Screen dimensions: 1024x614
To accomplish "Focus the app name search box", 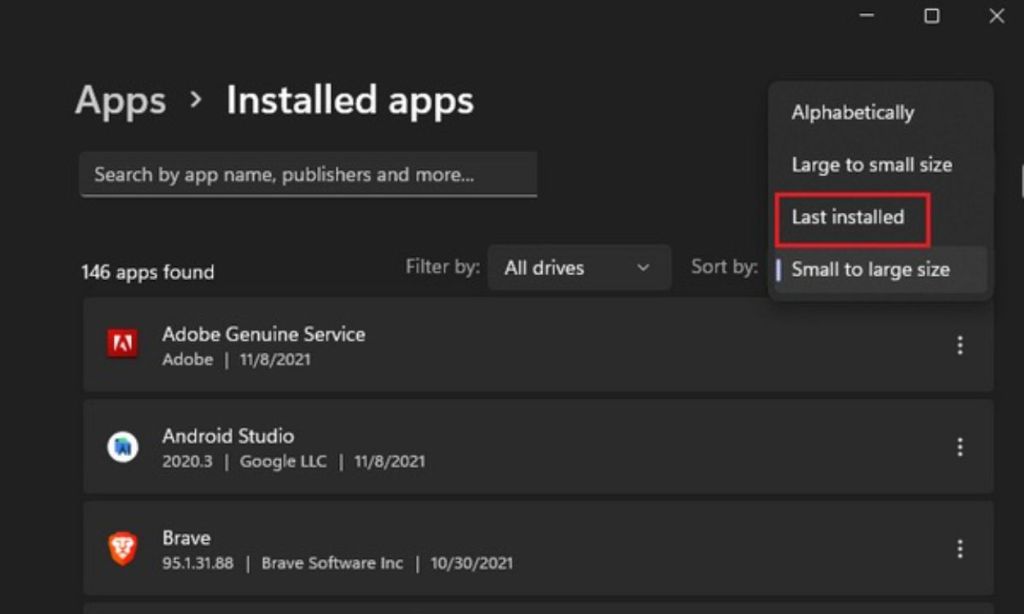I will 308,174.
